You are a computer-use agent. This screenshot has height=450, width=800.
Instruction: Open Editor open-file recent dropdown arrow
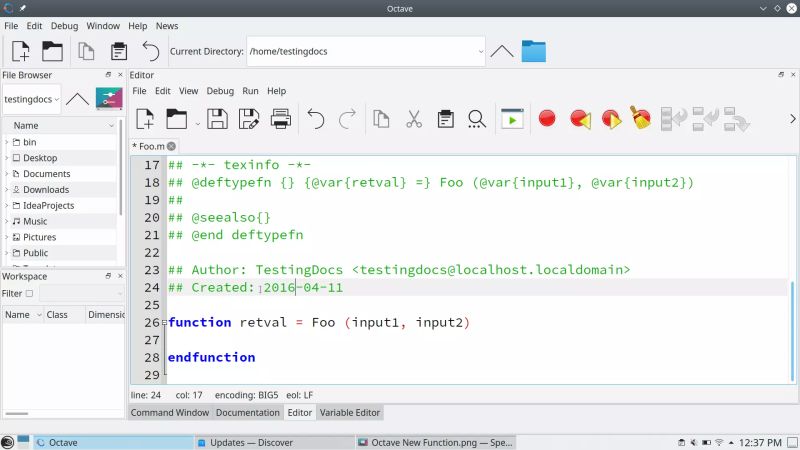[x=197, y=124]
